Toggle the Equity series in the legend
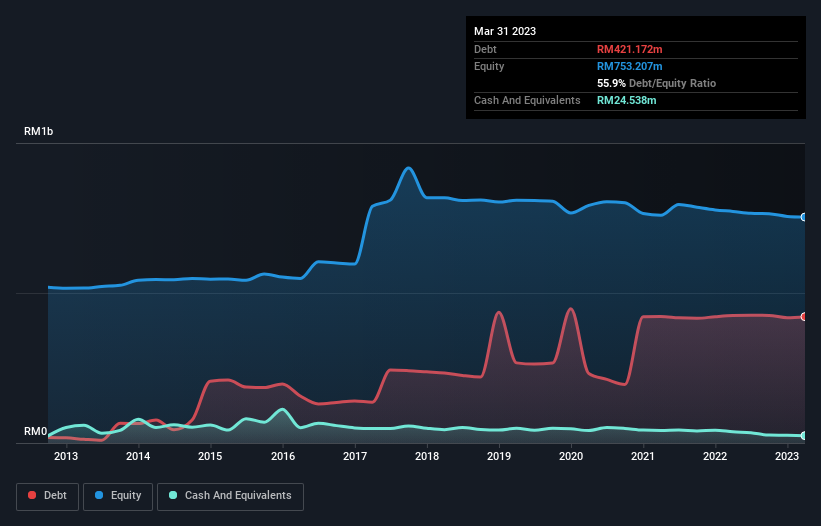821x526 pixels. 118,496
